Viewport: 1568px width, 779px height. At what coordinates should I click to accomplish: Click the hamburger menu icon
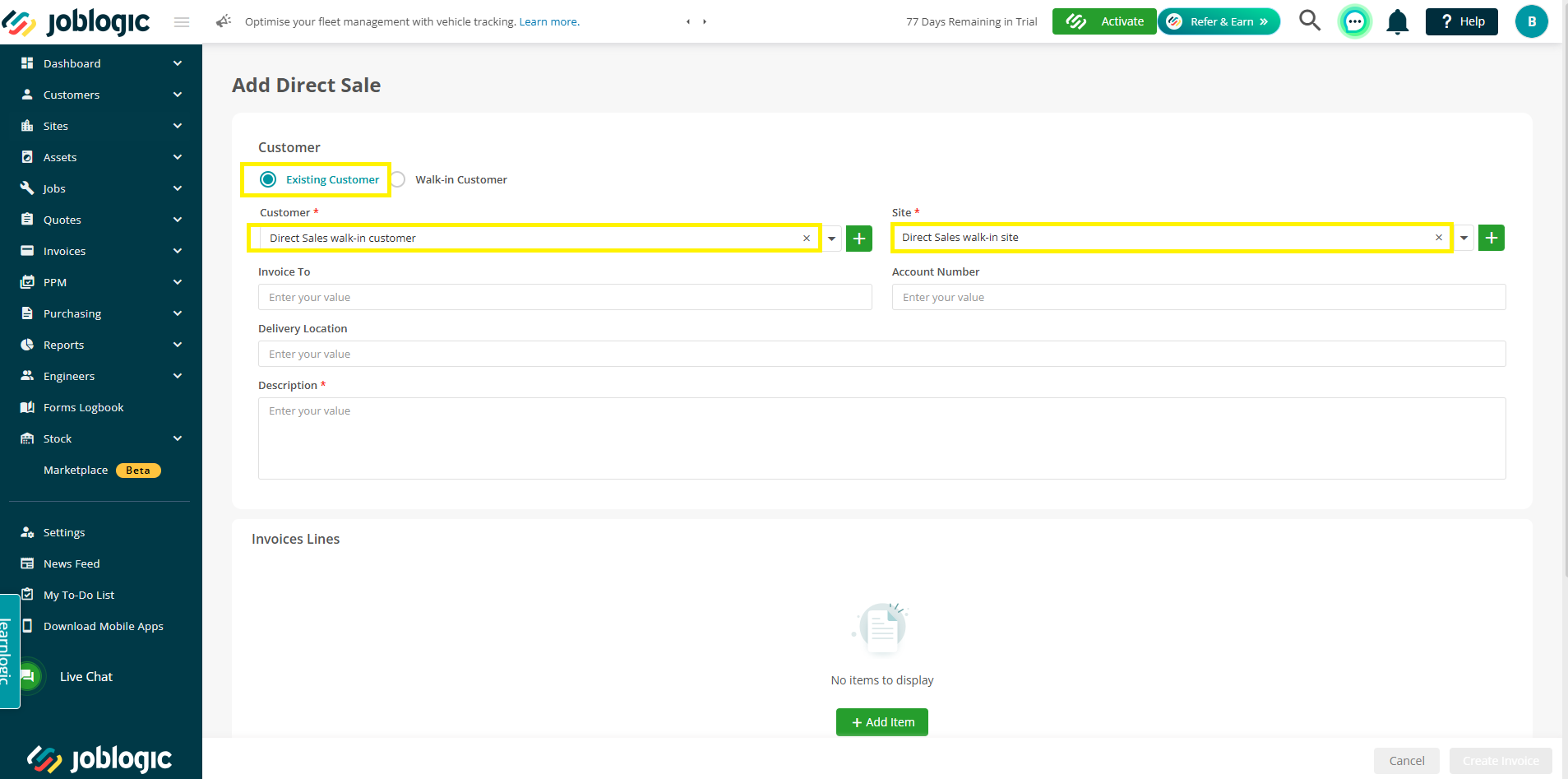(x=182, y=22)
